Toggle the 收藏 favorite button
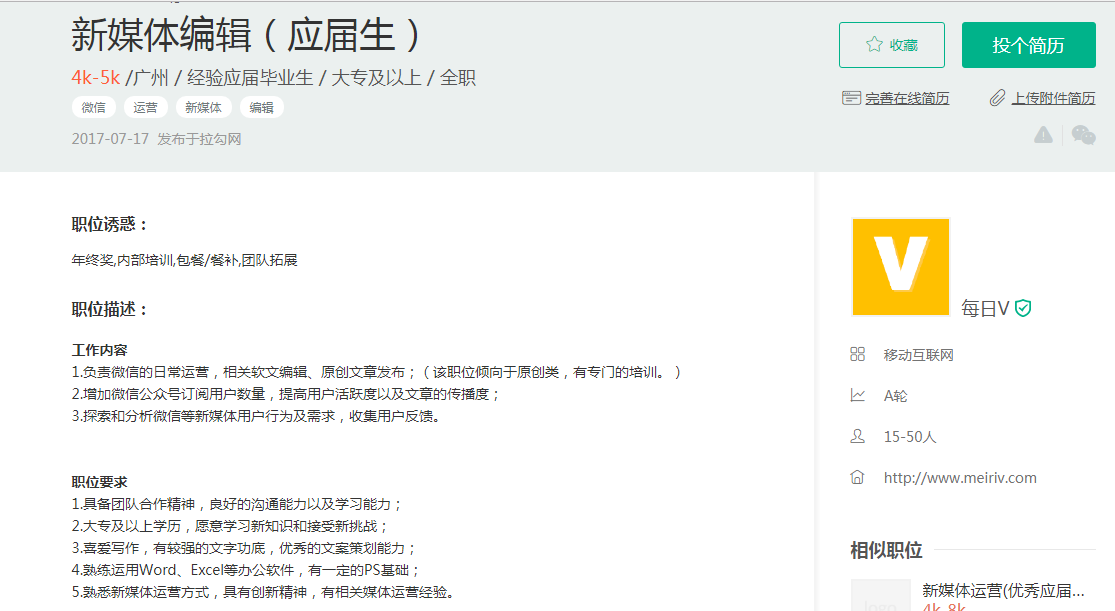This screenshot has height=611, width=1115. [x=892, y=44]
